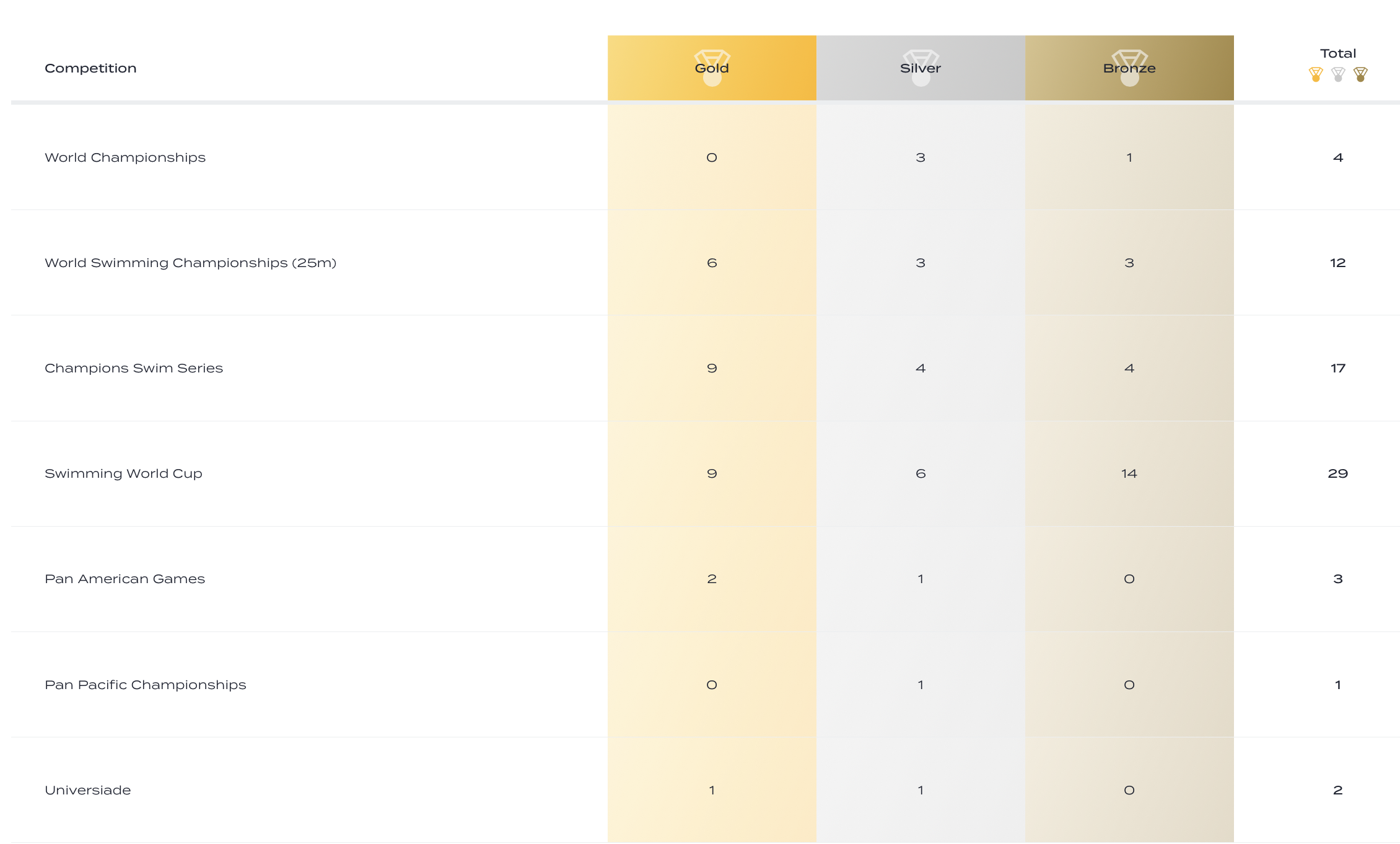Click Pan American Games gold count 2
Screen dimensions: 1400x844
(712, 579)
